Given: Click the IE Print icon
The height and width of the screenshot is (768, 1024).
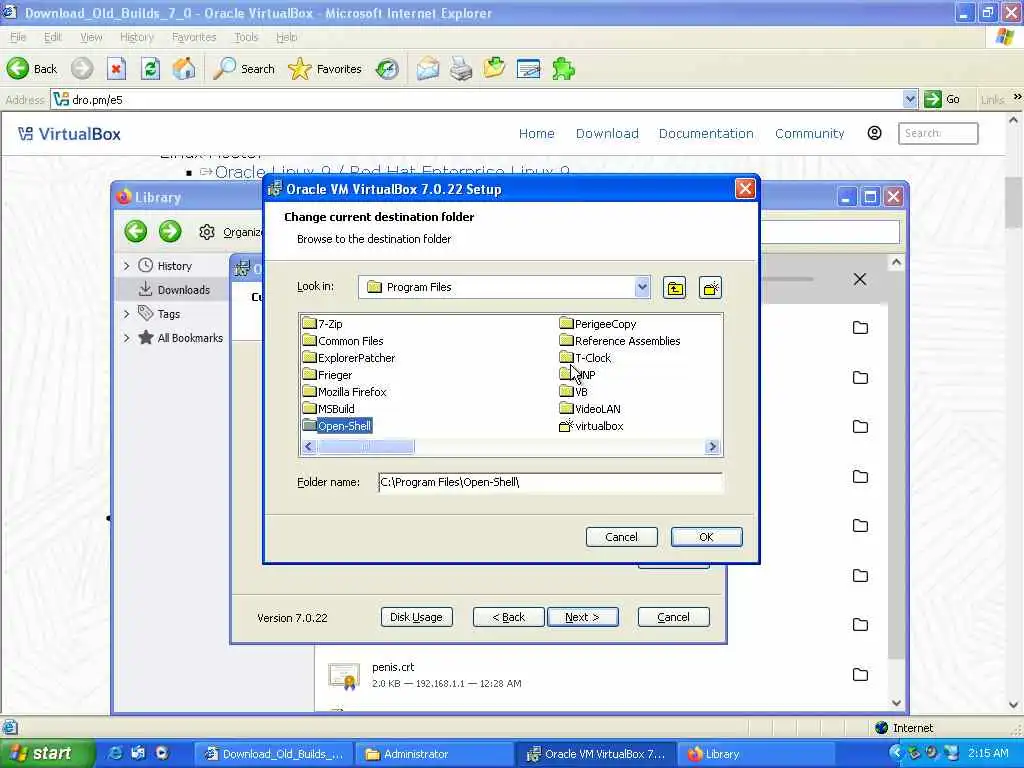Looking at the screenshot, I should click(x=461, y=69).
